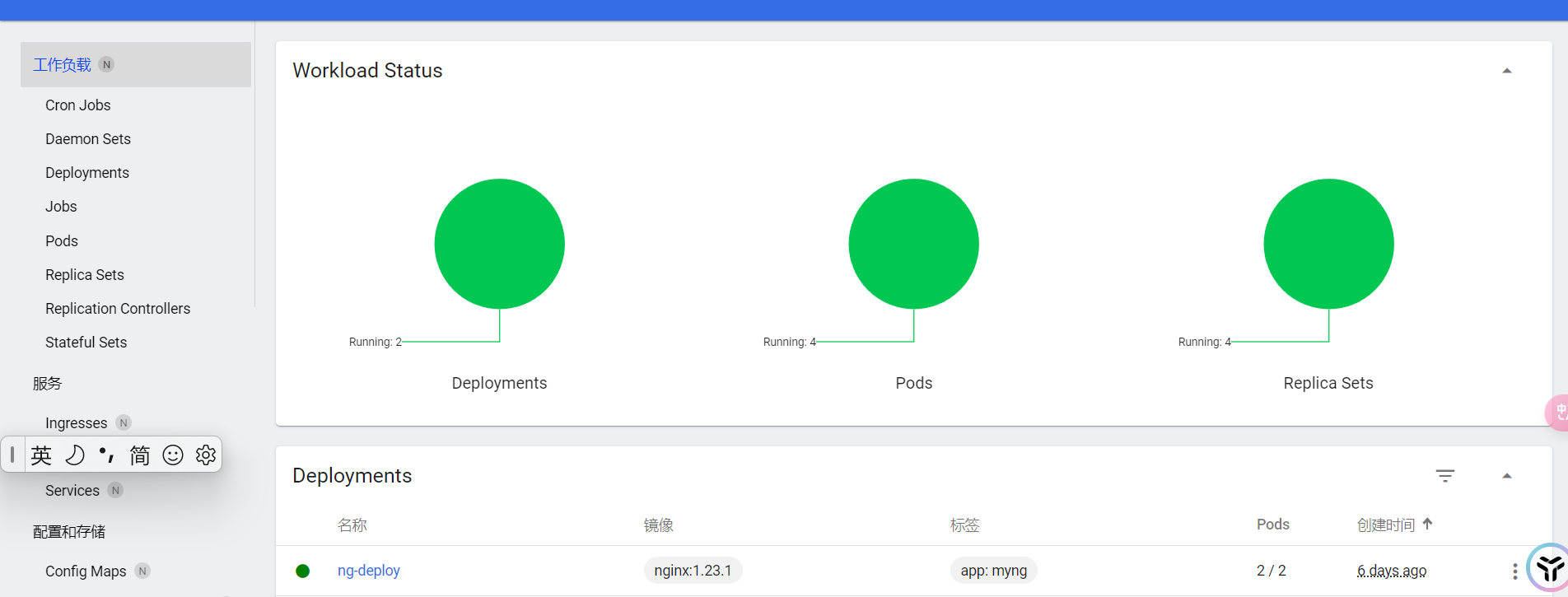Click the floating assistant icon at bottom right
The width and height of the screenshot is (1568, 597).
pyautogui.click(x=1550, y=567)
